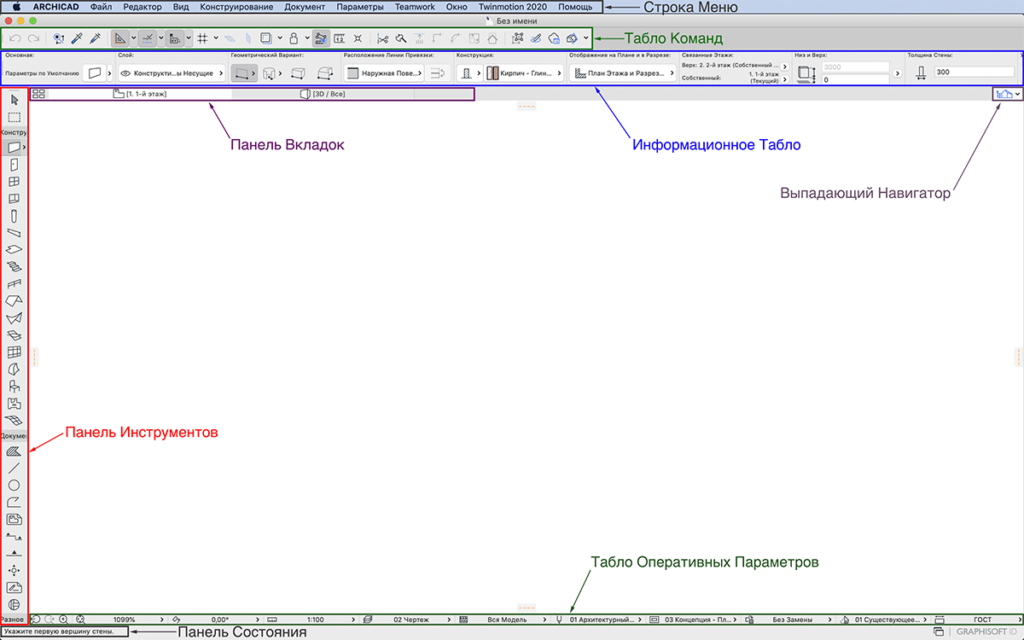
Task: Click the Inject Parameters syringe icon
Action: 95,38
